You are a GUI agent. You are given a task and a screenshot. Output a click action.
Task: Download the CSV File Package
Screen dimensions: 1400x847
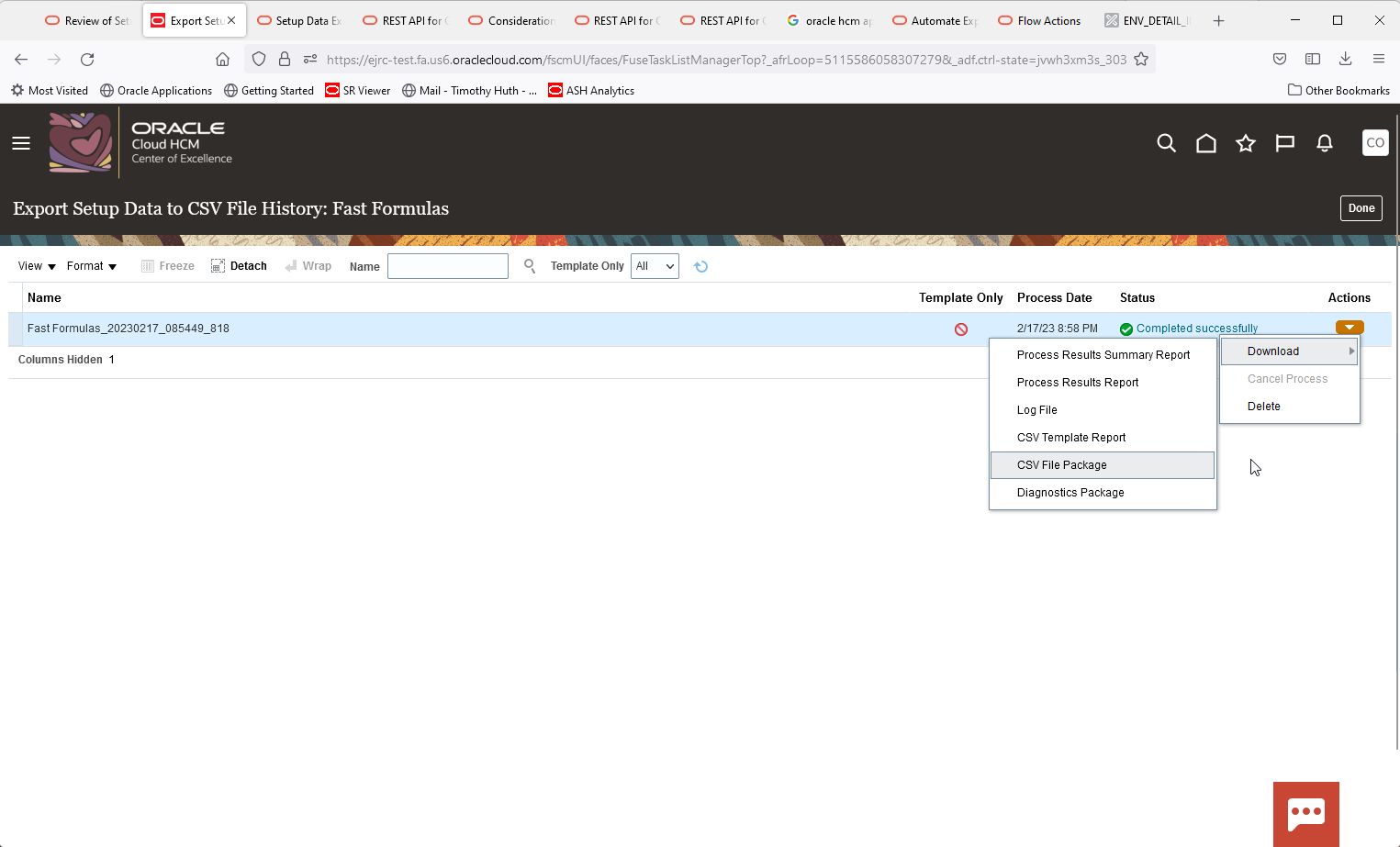[1103, 465]
